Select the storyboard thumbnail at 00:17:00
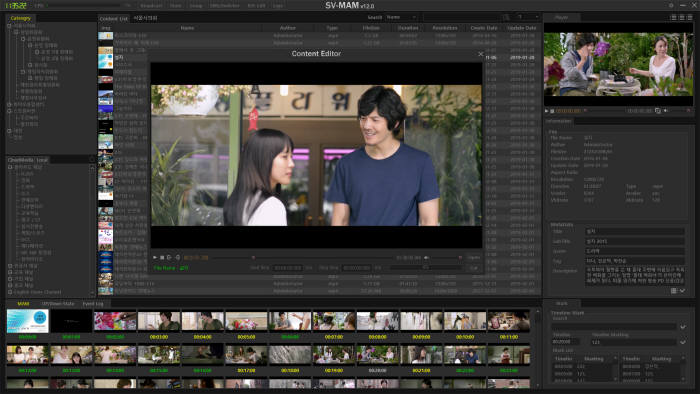This screenshot has height=394, width=700. click(x=246, y=355)
